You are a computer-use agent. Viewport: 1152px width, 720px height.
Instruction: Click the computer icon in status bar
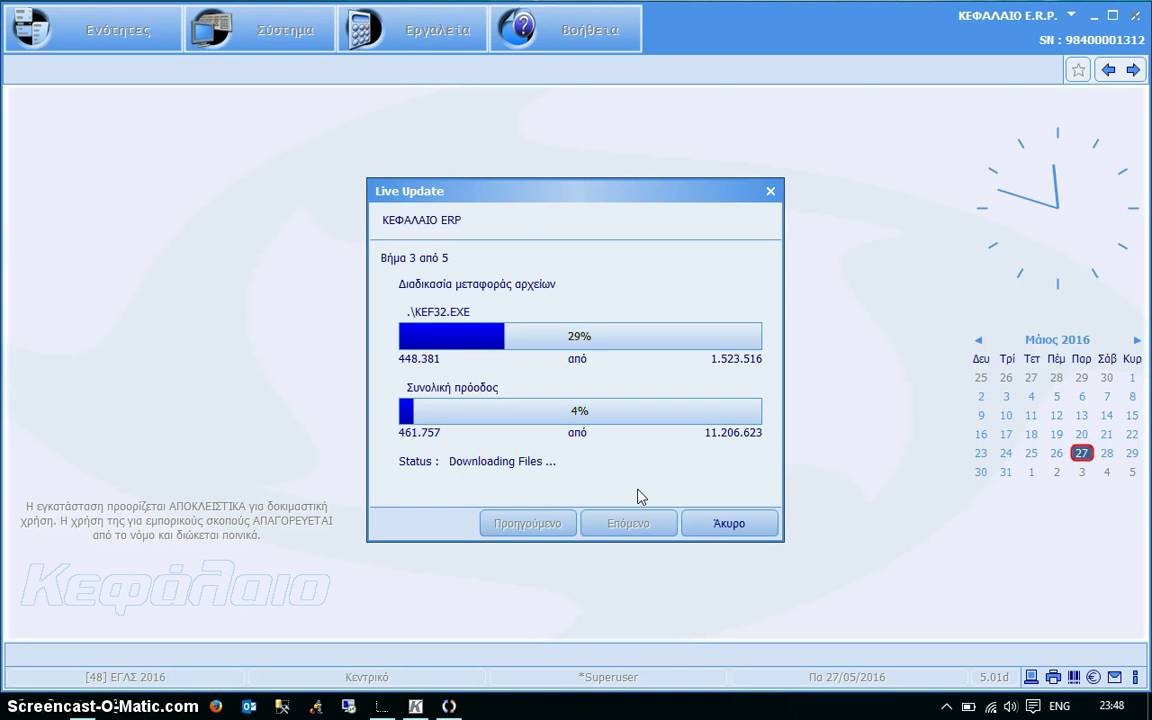[x=1032, y=677]
